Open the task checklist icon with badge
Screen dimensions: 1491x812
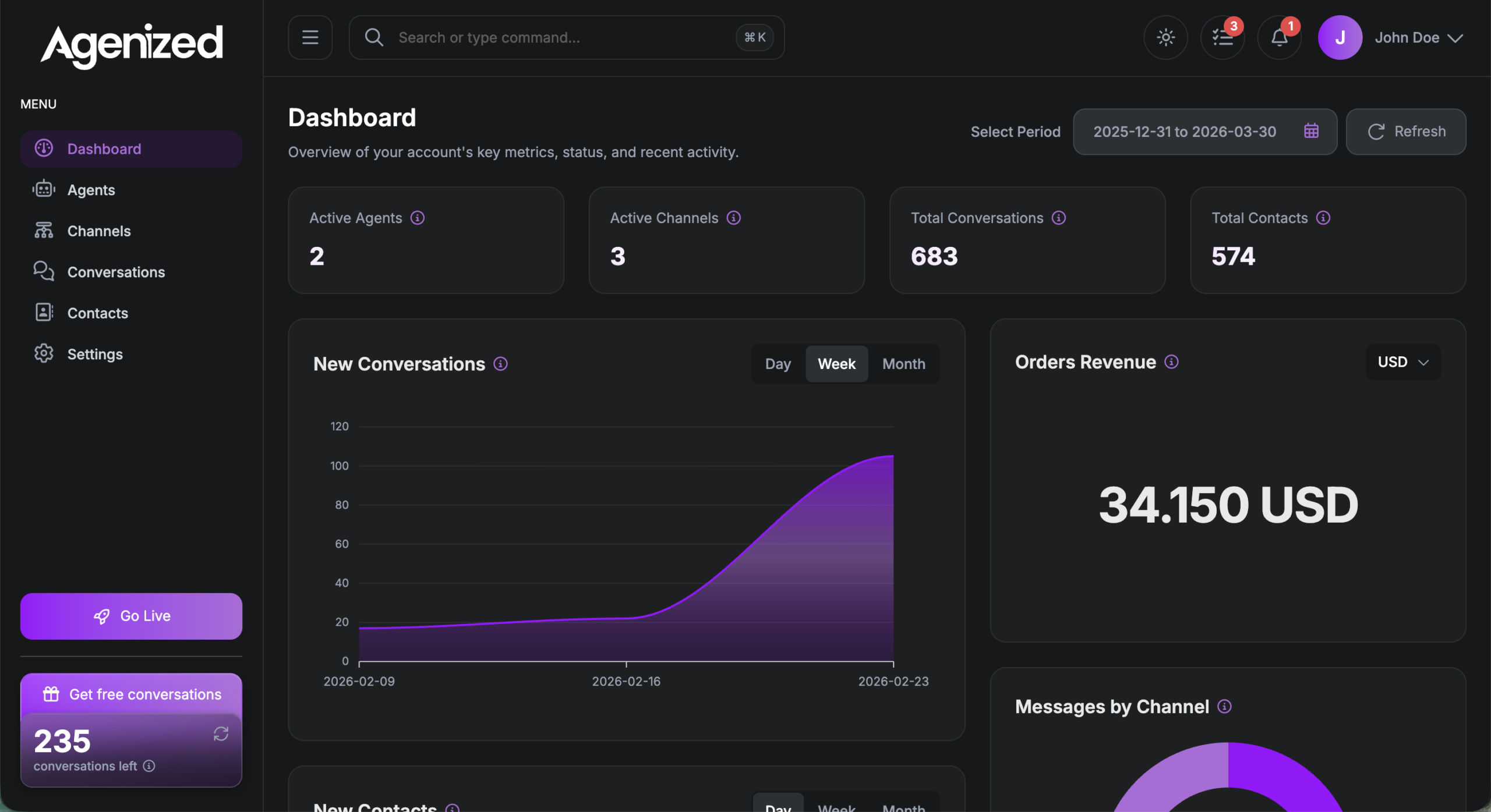pyautogui.click(x=1222, y=38)
